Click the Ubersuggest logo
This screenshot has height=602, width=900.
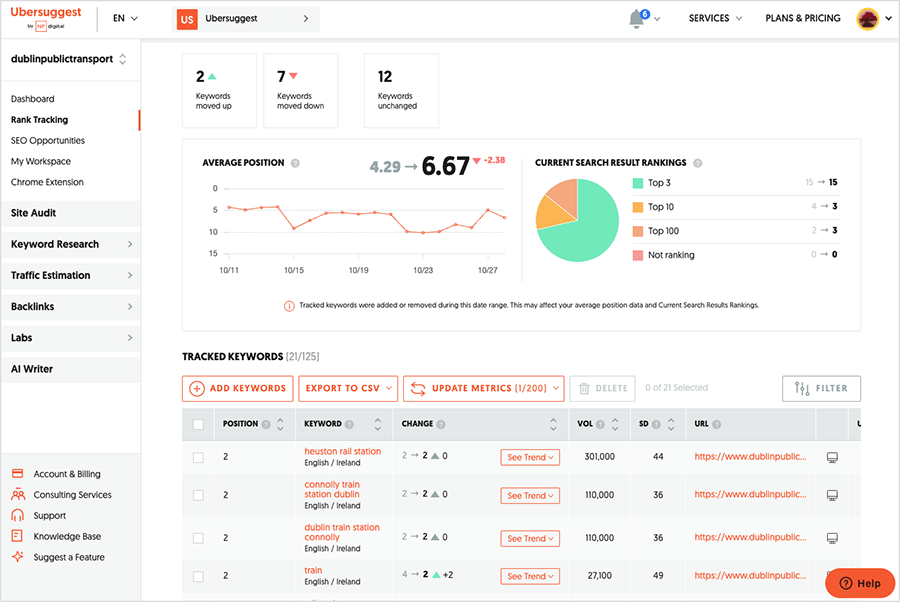tap(46, 18)
